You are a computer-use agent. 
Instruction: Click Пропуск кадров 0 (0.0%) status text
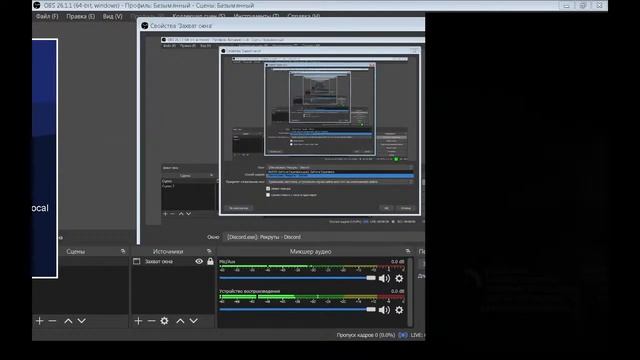(x=366, y=335)
